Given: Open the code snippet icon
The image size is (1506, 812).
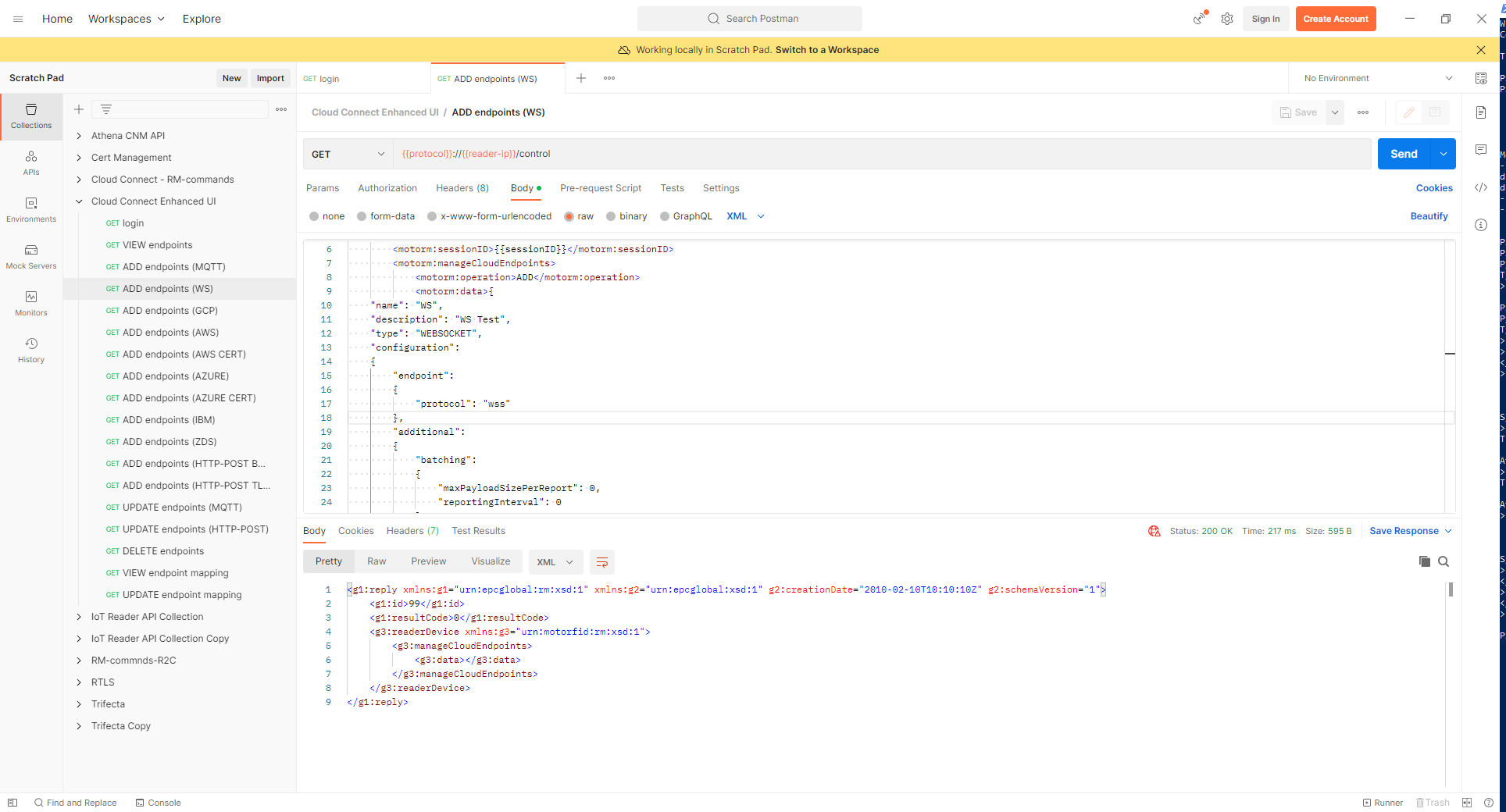Looking at the screenshot, I should pos(1481,187).
